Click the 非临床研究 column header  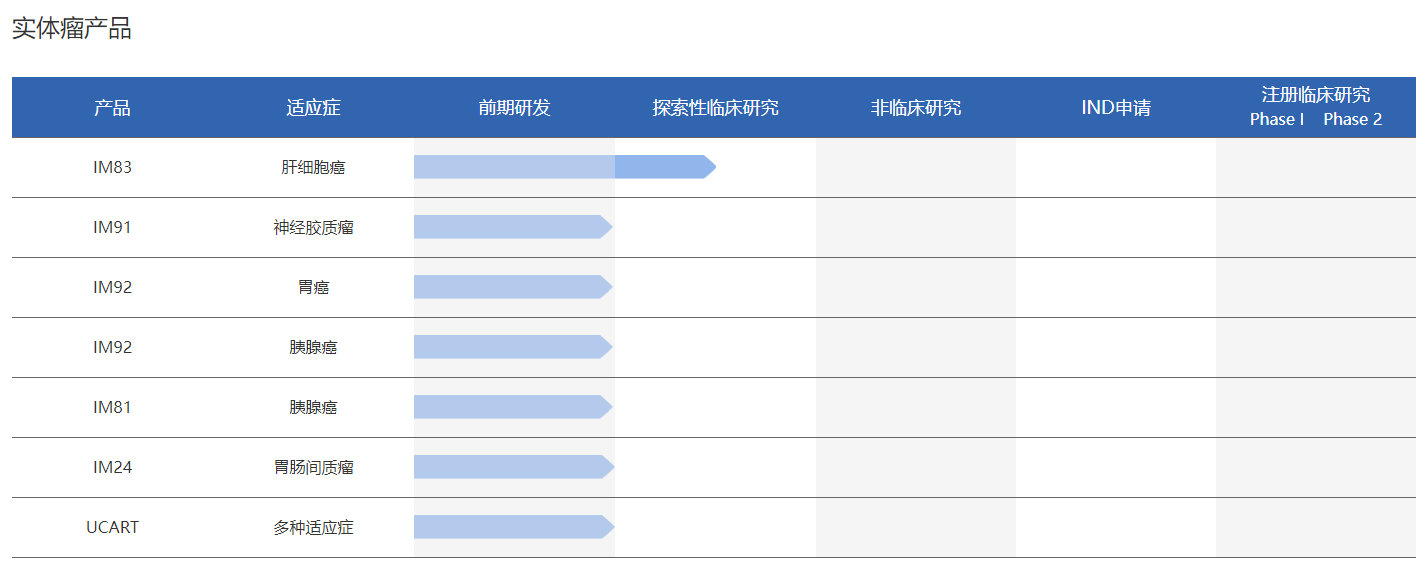tap(915, 108)
